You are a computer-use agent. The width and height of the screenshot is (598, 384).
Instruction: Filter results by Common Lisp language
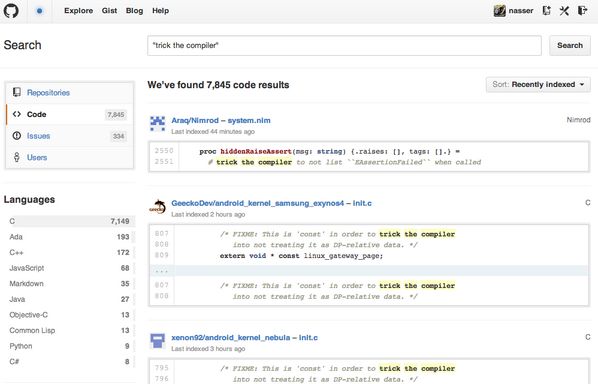point(69,330)
